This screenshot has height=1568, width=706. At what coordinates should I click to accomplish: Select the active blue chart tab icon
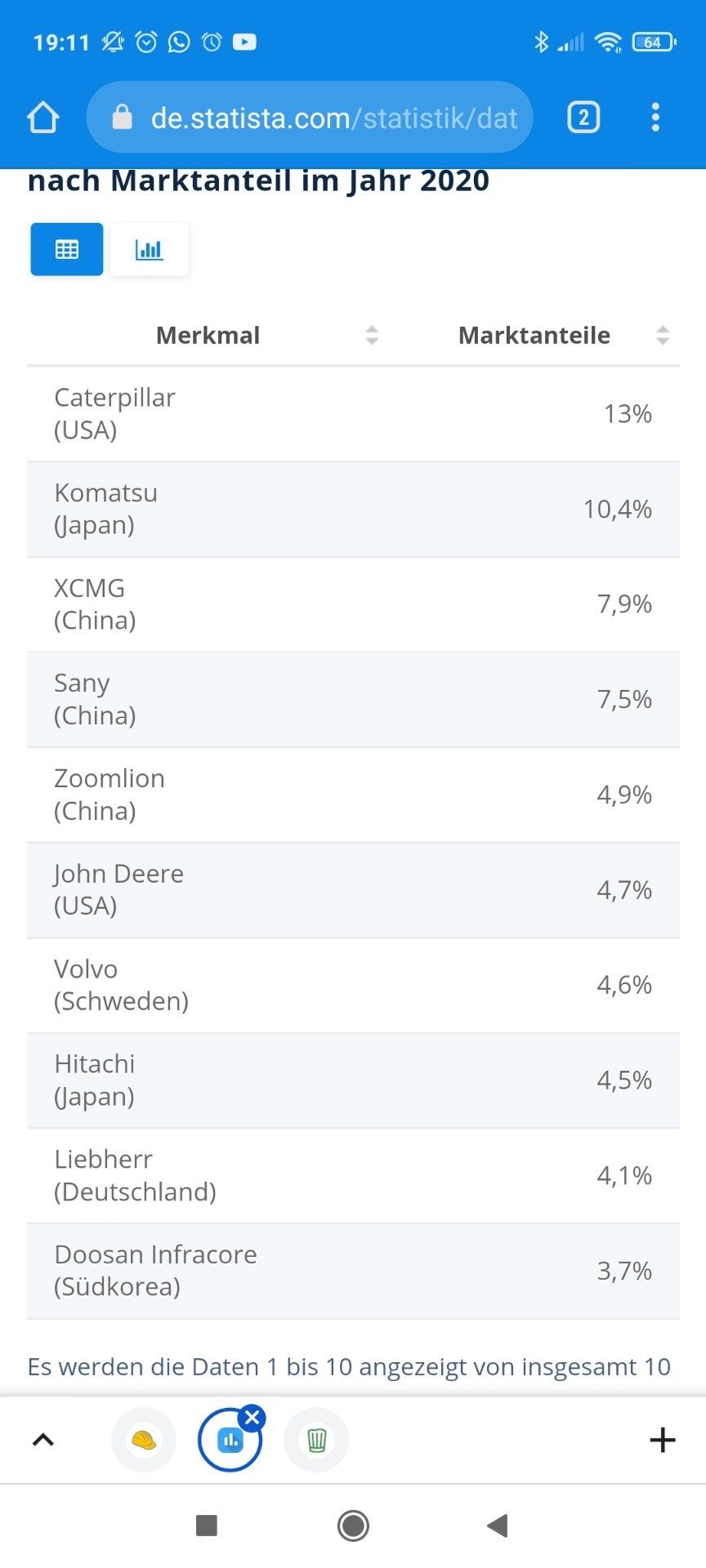click(x=230, y=1441)
